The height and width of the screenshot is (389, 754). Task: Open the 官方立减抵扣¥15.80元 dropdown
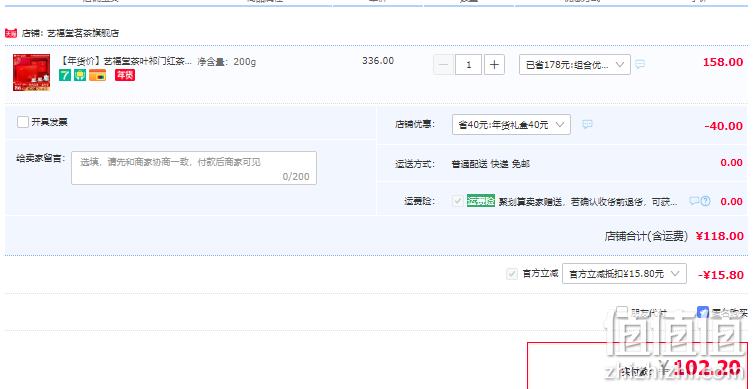pyautogui.click(x=624, y=274)
